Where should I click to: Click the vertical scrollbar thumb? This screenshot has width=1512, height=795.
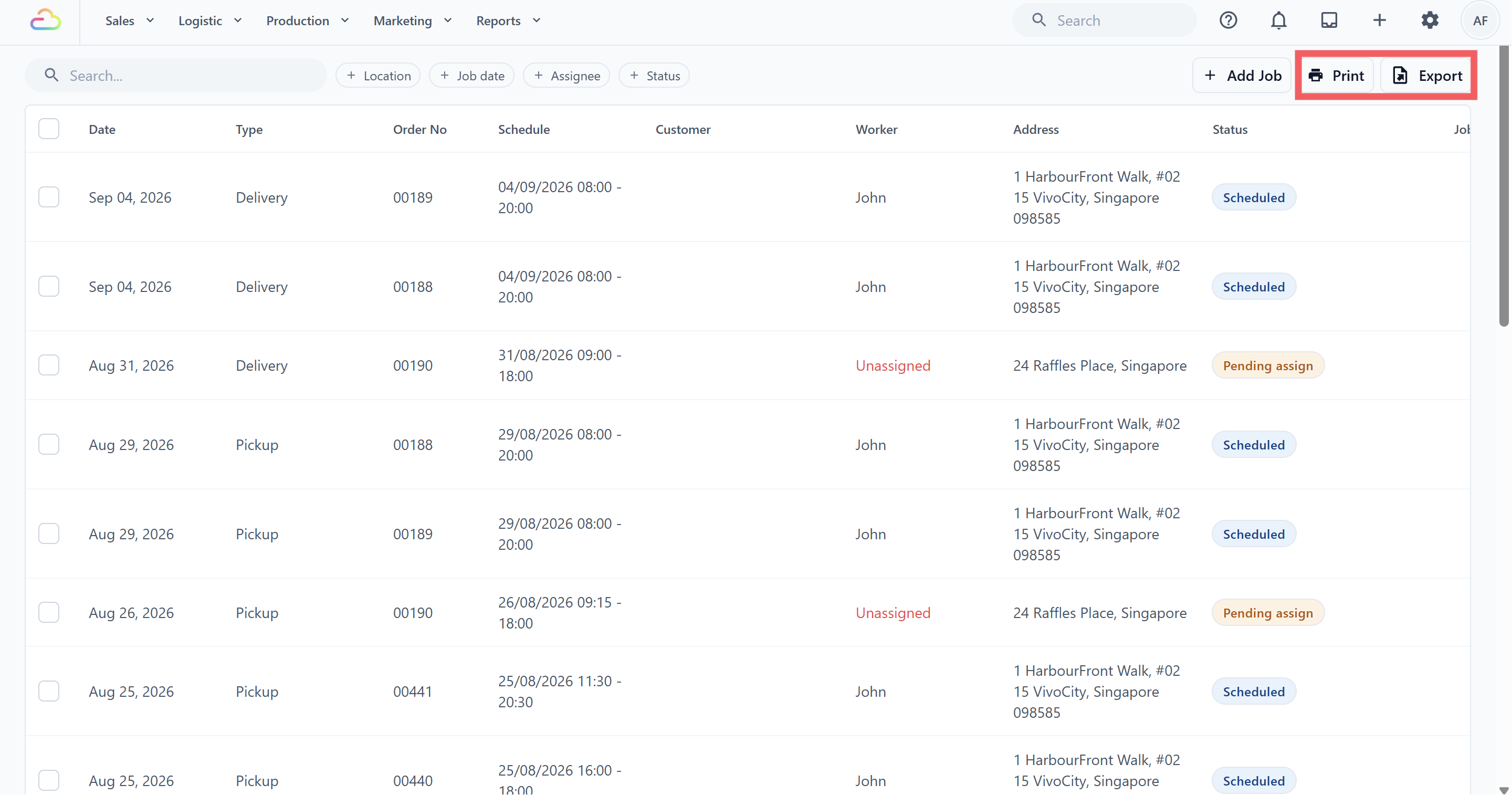[1503, 186]
